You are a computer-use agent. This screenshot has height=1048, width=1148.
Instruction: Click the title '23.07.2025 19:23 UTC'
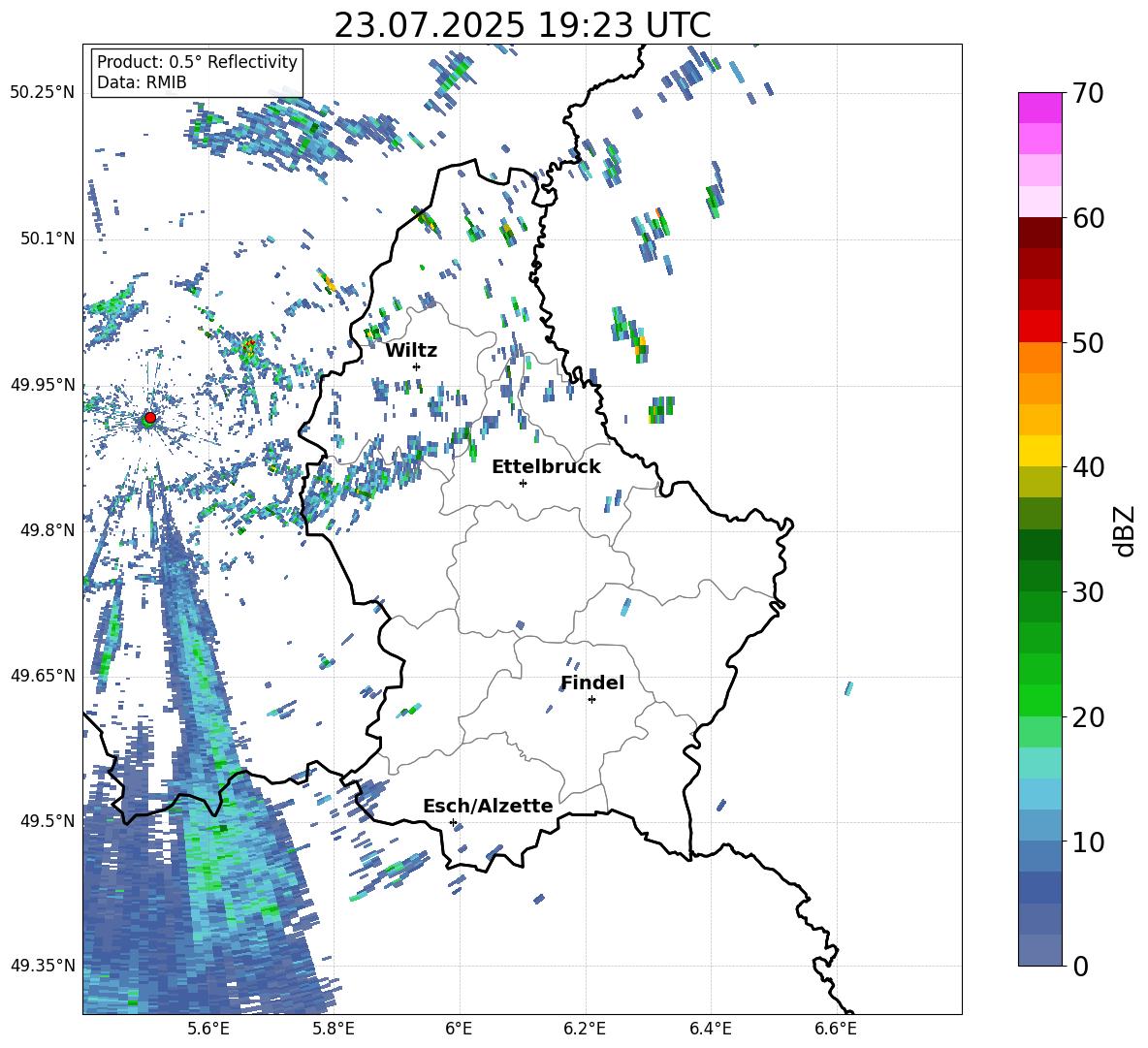522,25
